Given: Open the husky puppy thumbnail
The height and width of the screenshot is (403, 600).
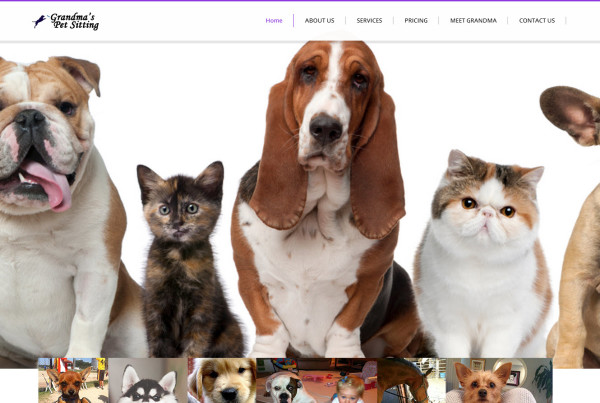Looking at the screenshot, I should click(x=149, y=381).
